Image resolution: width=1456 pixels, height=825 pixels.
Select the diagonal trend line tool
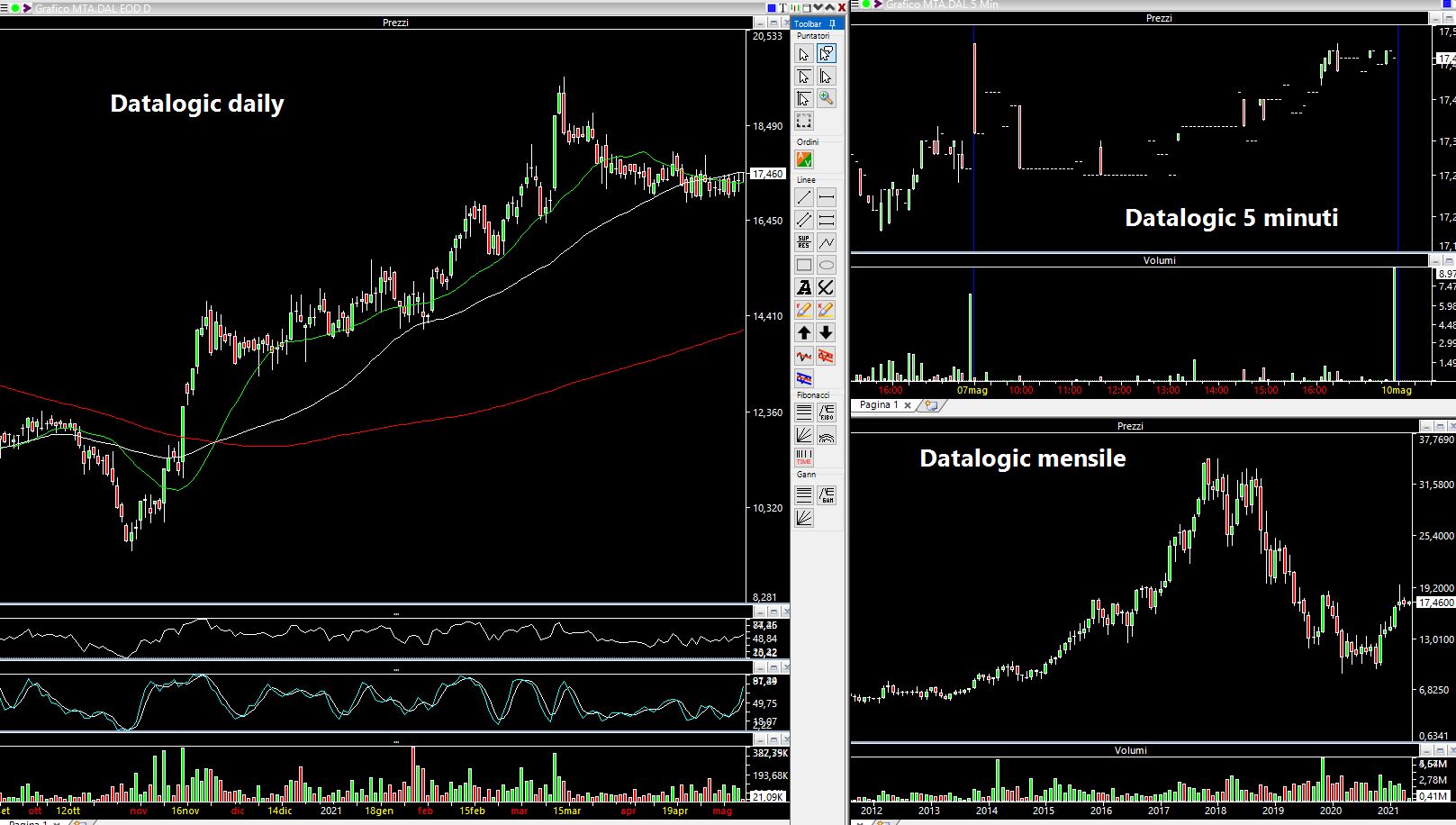coord(804,197)
